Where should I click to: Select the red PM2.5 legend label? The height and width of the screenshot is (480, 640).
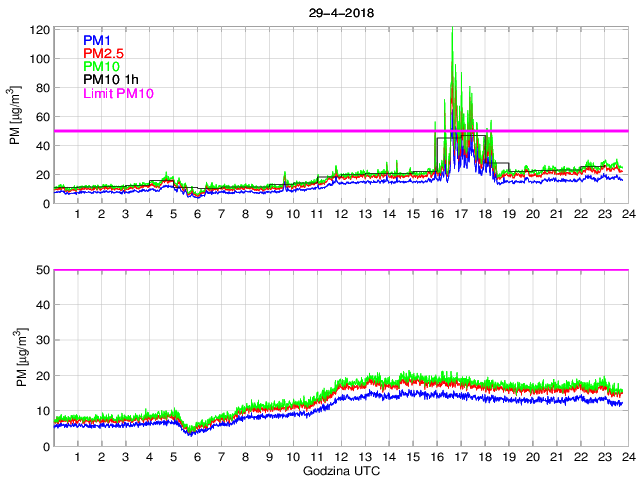click(x=103, y=52)
